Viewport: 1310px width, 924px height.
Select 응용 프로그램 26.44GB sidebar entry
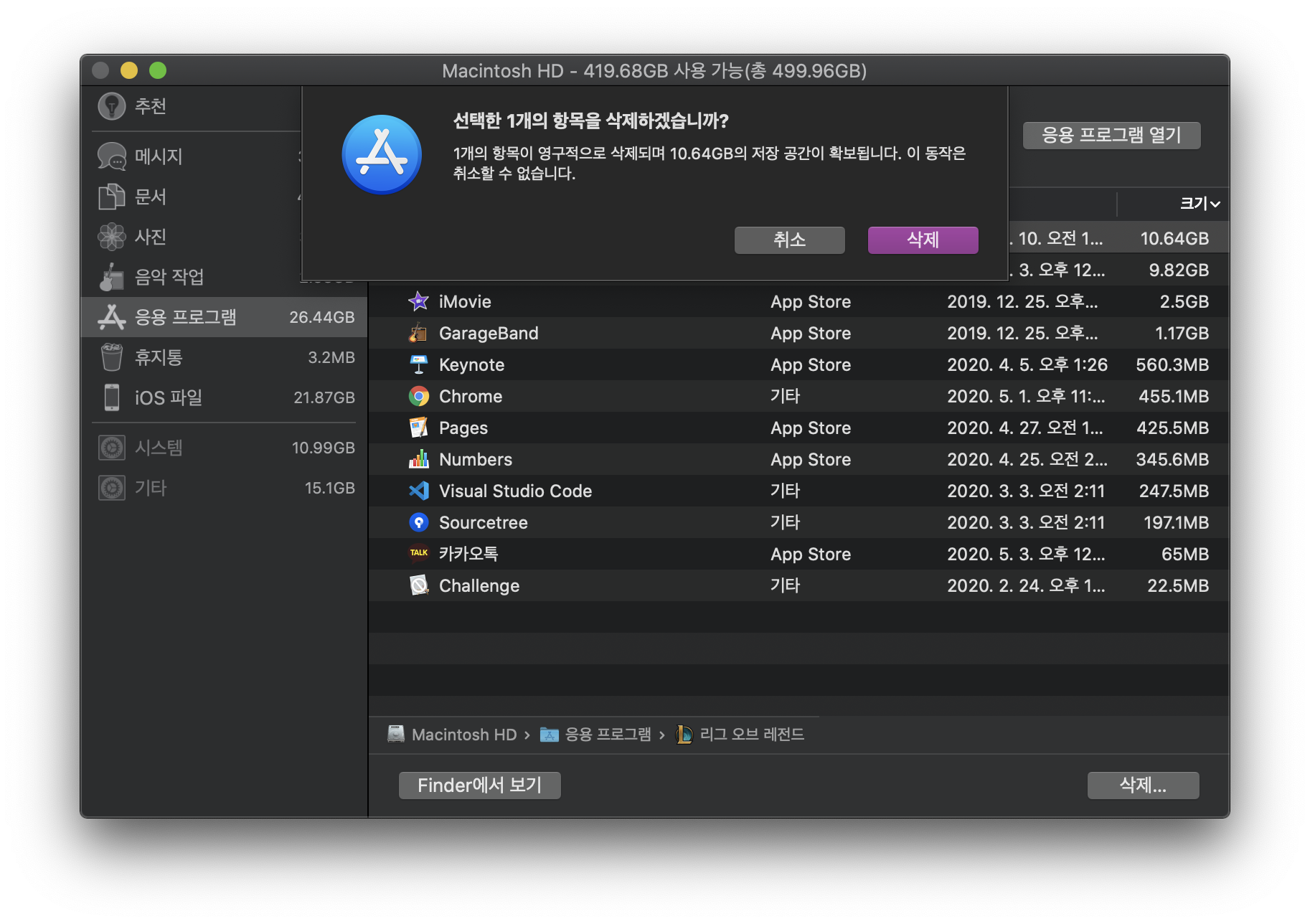point(224,317)
